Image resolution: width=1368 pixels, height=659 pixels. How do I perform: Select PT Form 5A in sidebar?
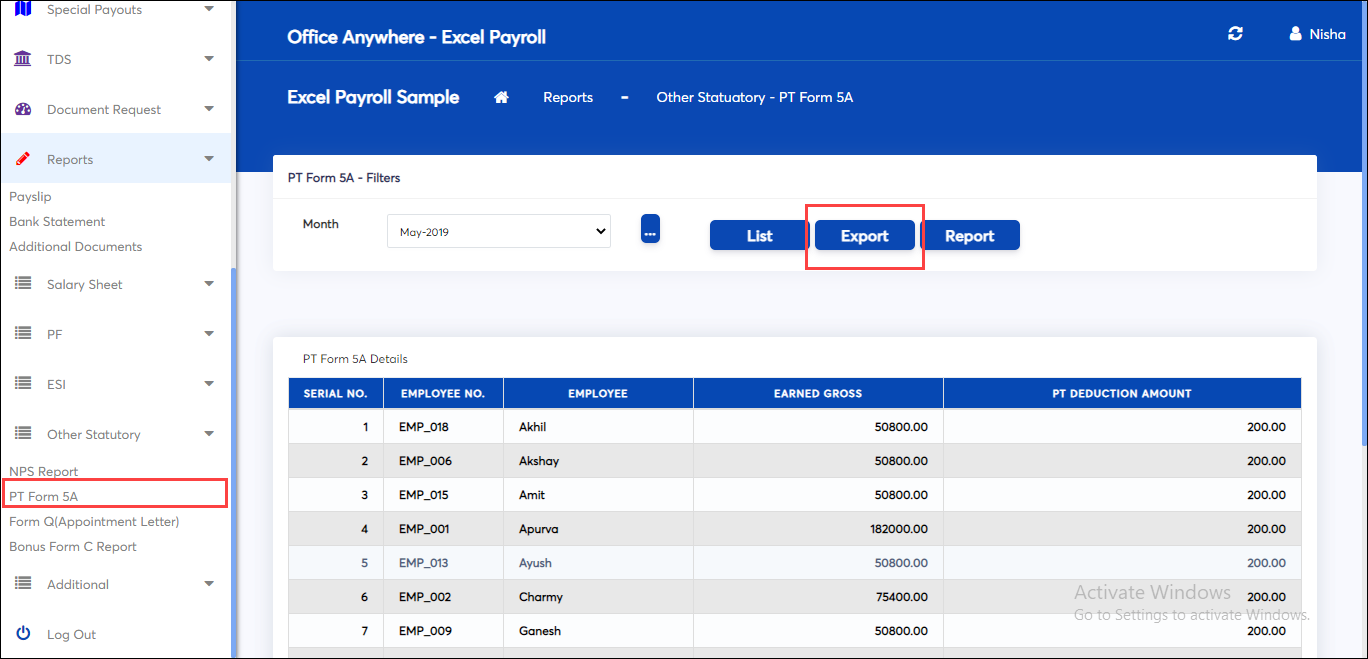coord(44,497)
